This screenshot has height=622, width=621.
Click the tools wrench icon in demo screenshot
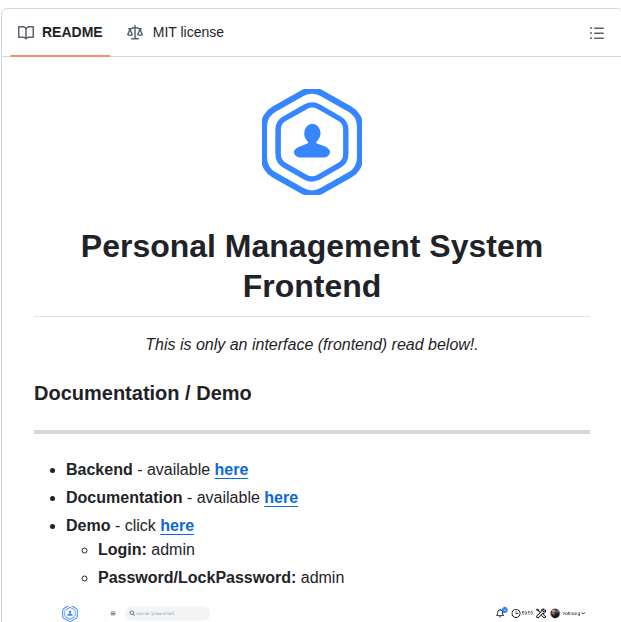[x=541, y=613]
